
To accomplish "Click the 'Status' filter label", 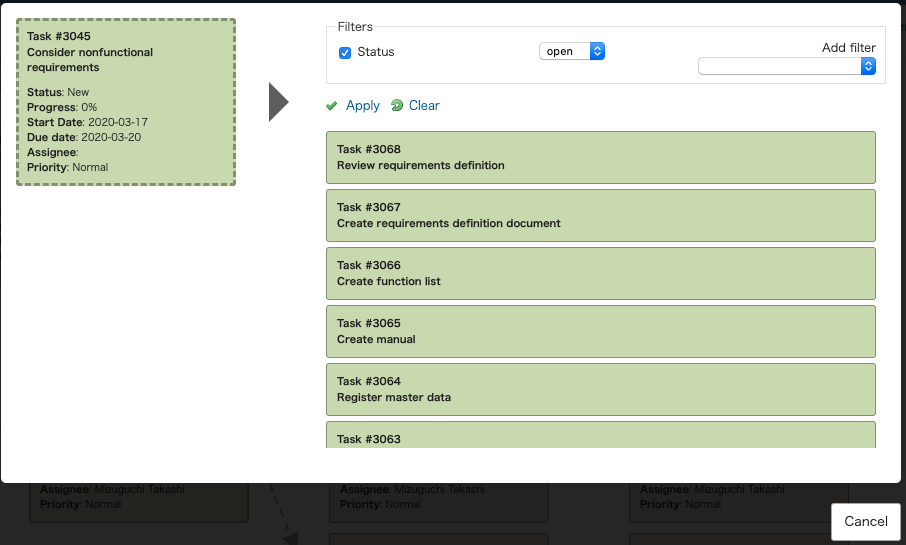I will [x=376, y=52].
